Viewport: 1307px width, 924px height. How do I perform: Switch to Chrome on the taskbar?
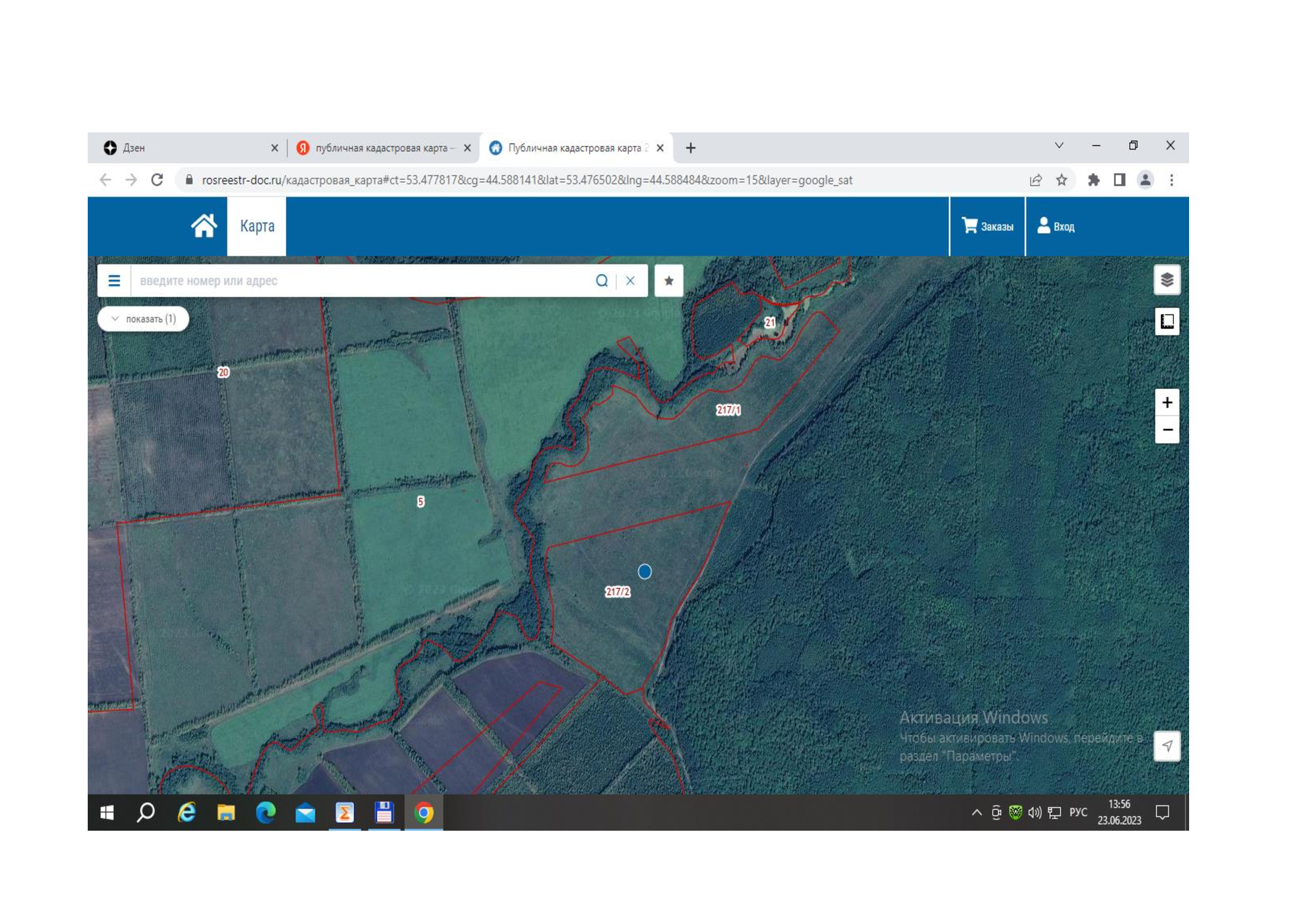click(x=424, y=813)
